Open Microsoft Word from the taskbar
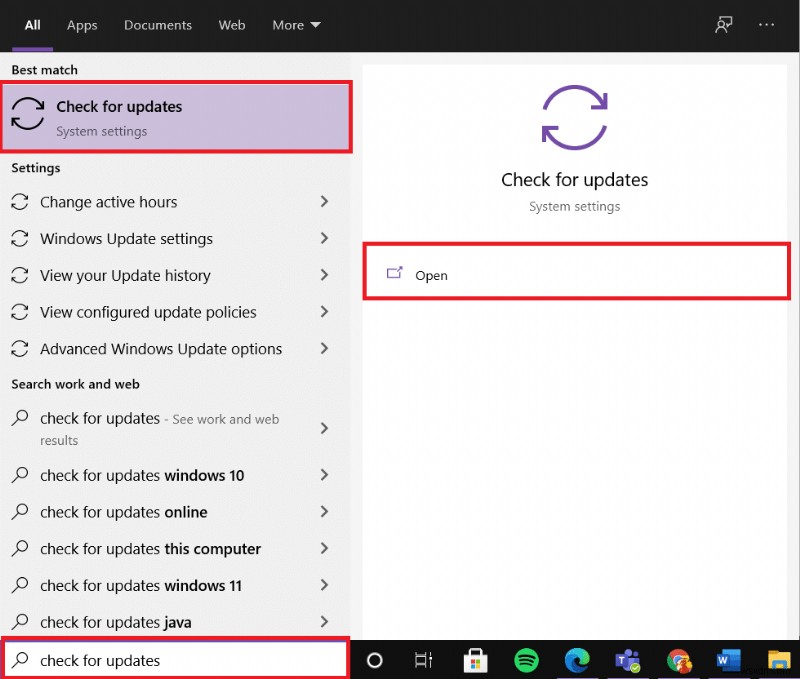 [729, 660]
